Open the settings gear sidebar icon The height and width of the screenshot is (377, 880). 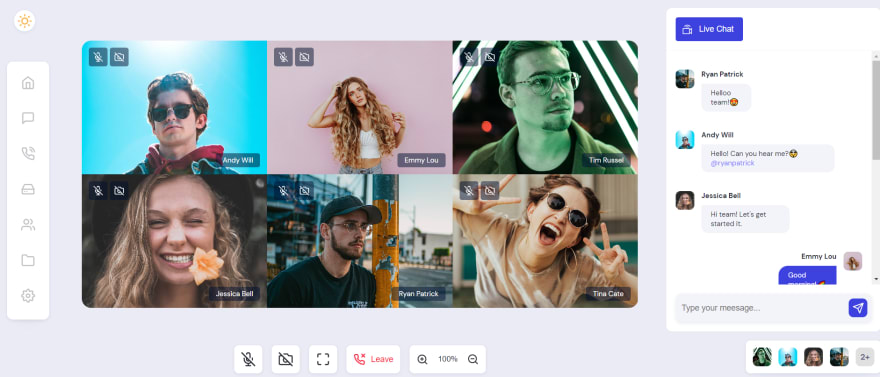click(28, 296)
